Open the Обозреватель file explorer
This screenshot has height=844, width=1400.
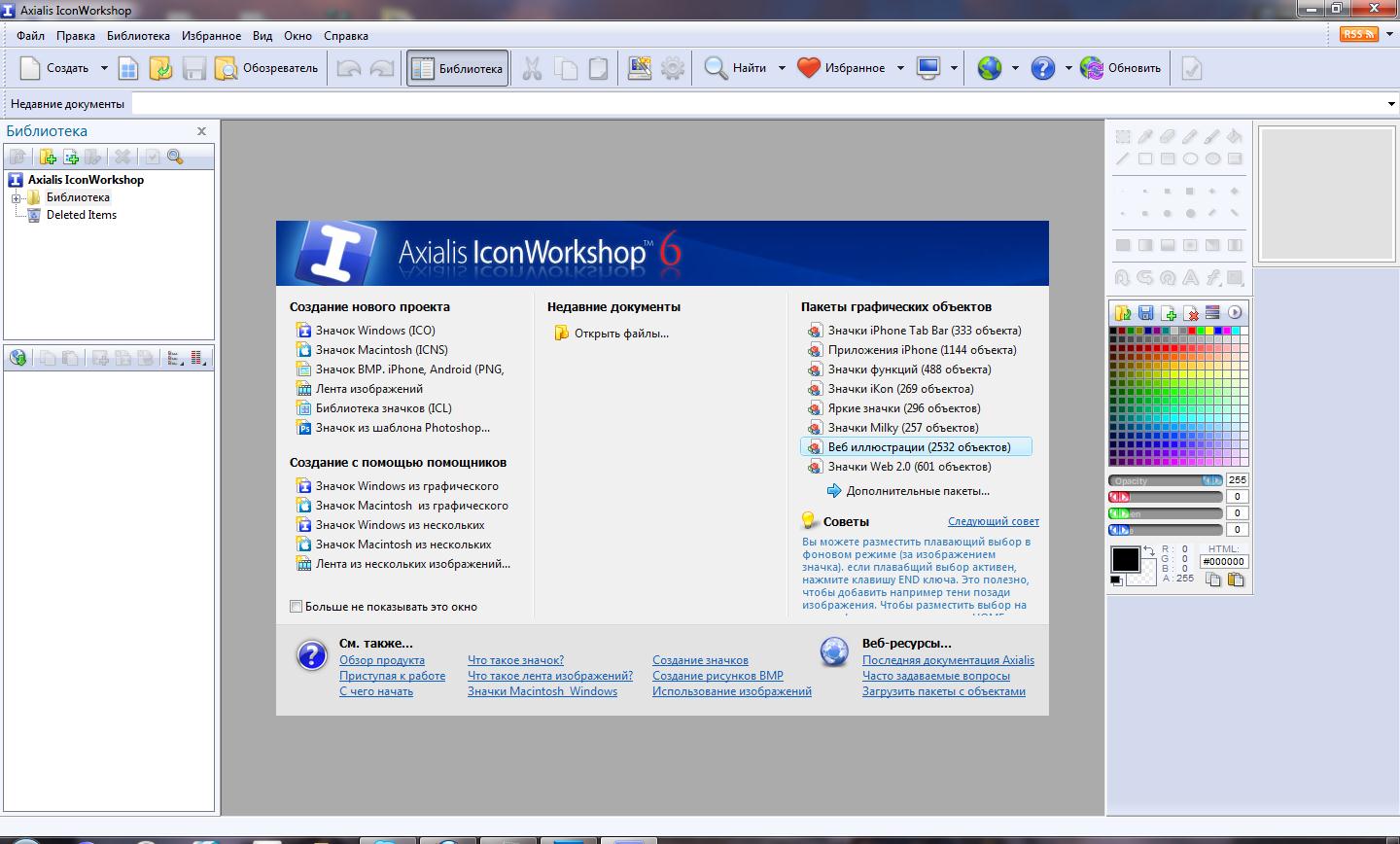pyautogui.click(x=266, y=68)
